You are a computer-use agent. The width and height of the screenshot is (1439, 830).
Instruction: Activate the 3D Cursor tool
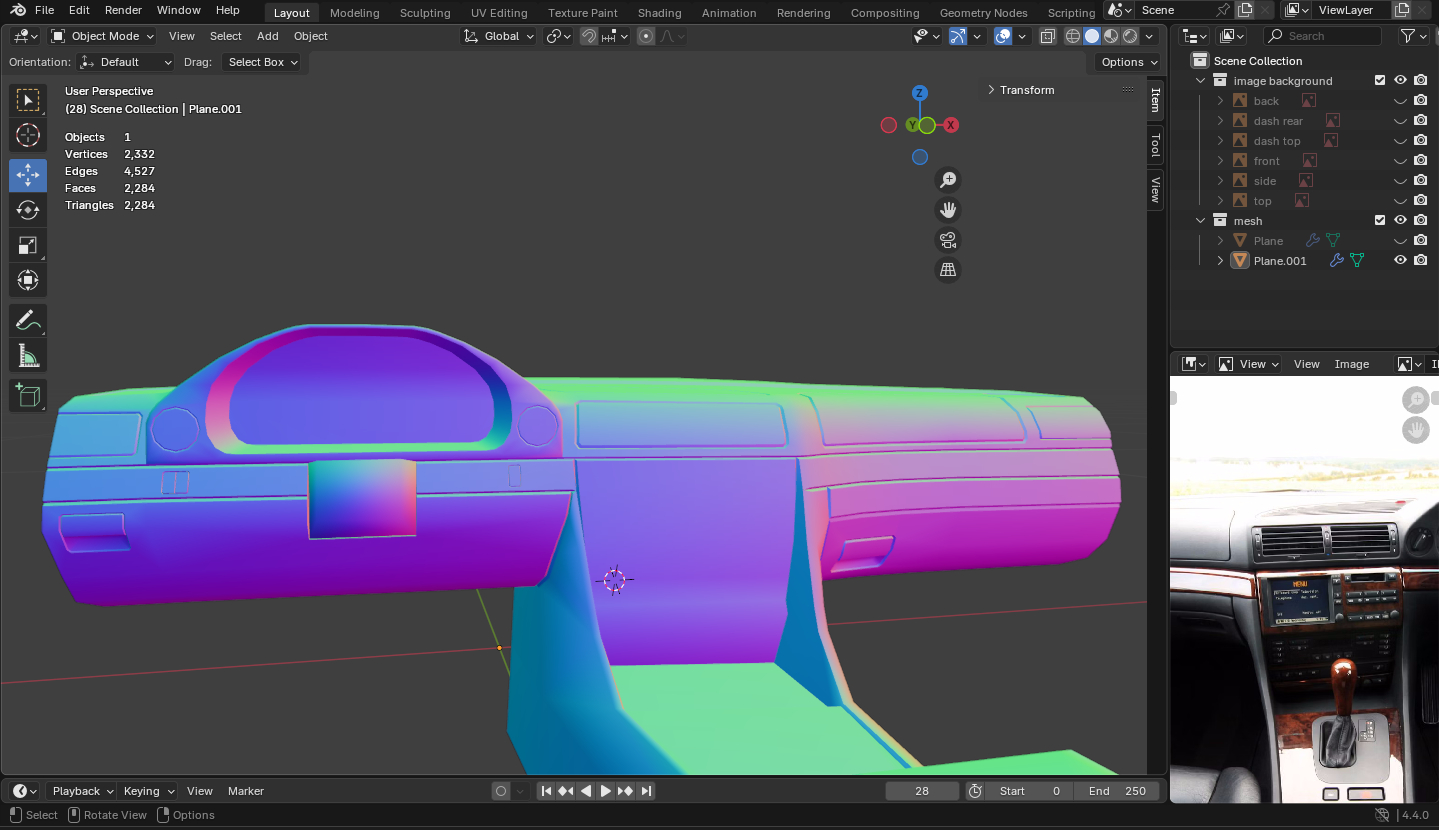[x=28, y=135]
